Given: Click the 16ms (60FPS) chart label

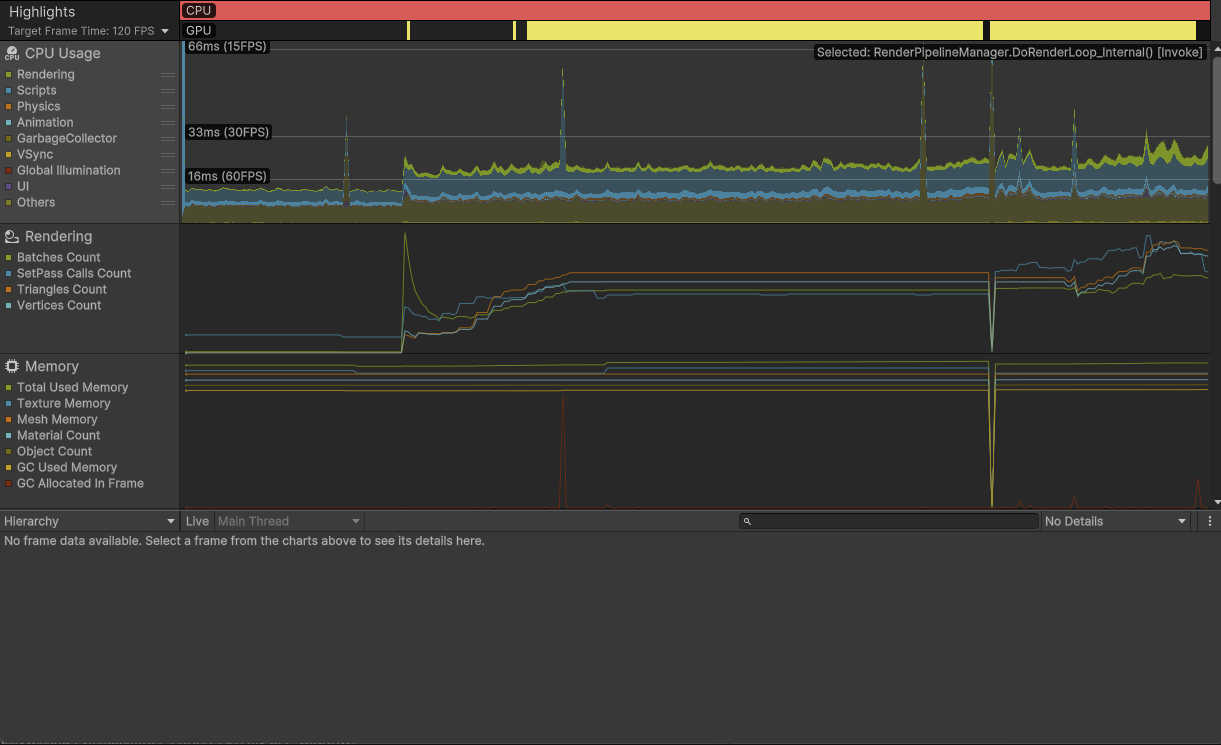Looking at the screenshot, I should [x=228, y=176].
